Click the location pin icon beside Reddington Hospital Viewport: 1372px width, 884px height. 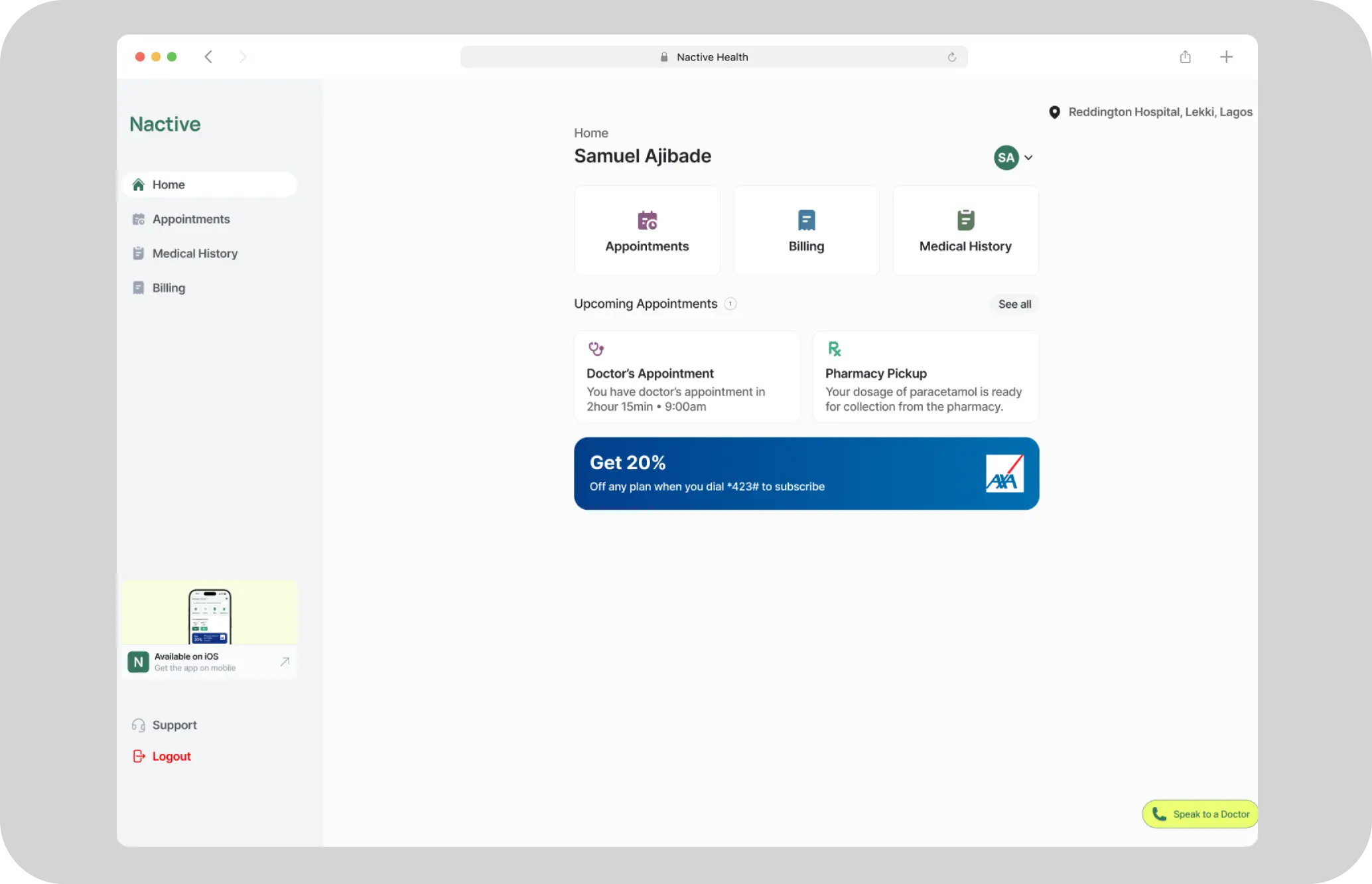[x=1054, y=112]
